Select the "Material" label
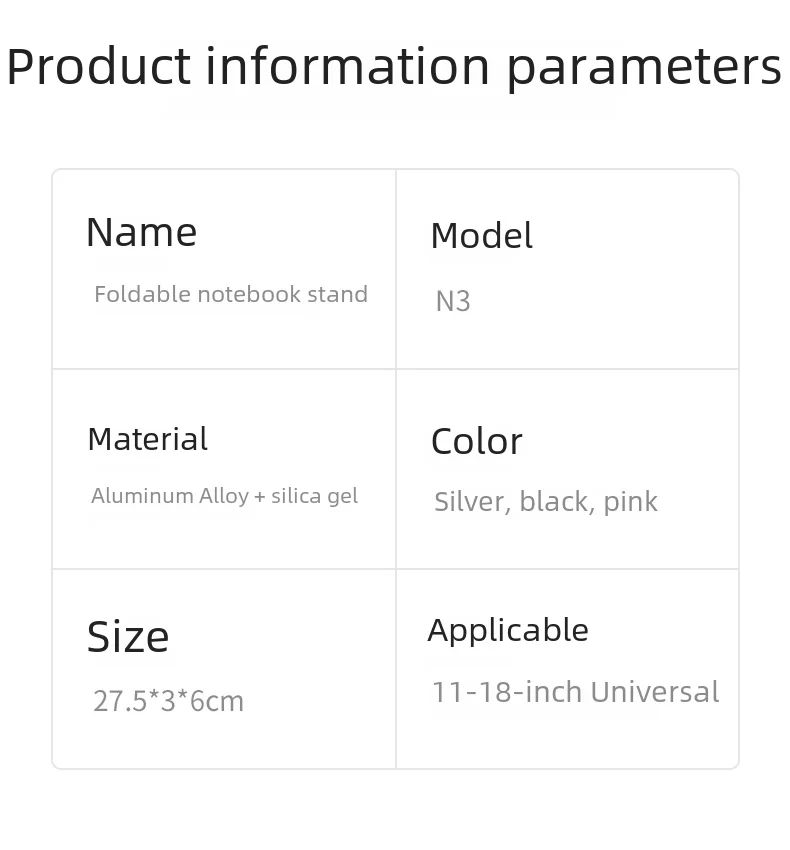The width and height of the screenshot is (790, 850). click(147, 439)
